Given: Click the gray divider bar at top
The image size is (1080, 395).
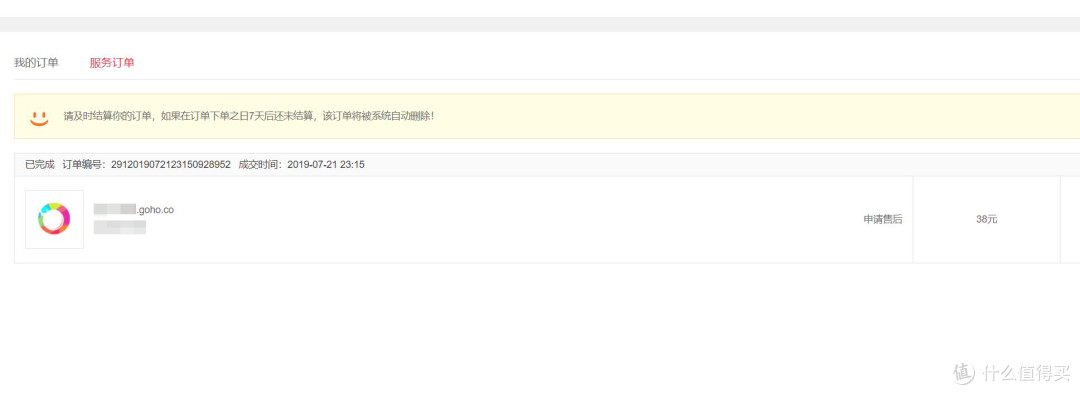Looking at the screenshot, I should [x=540, y=24].
